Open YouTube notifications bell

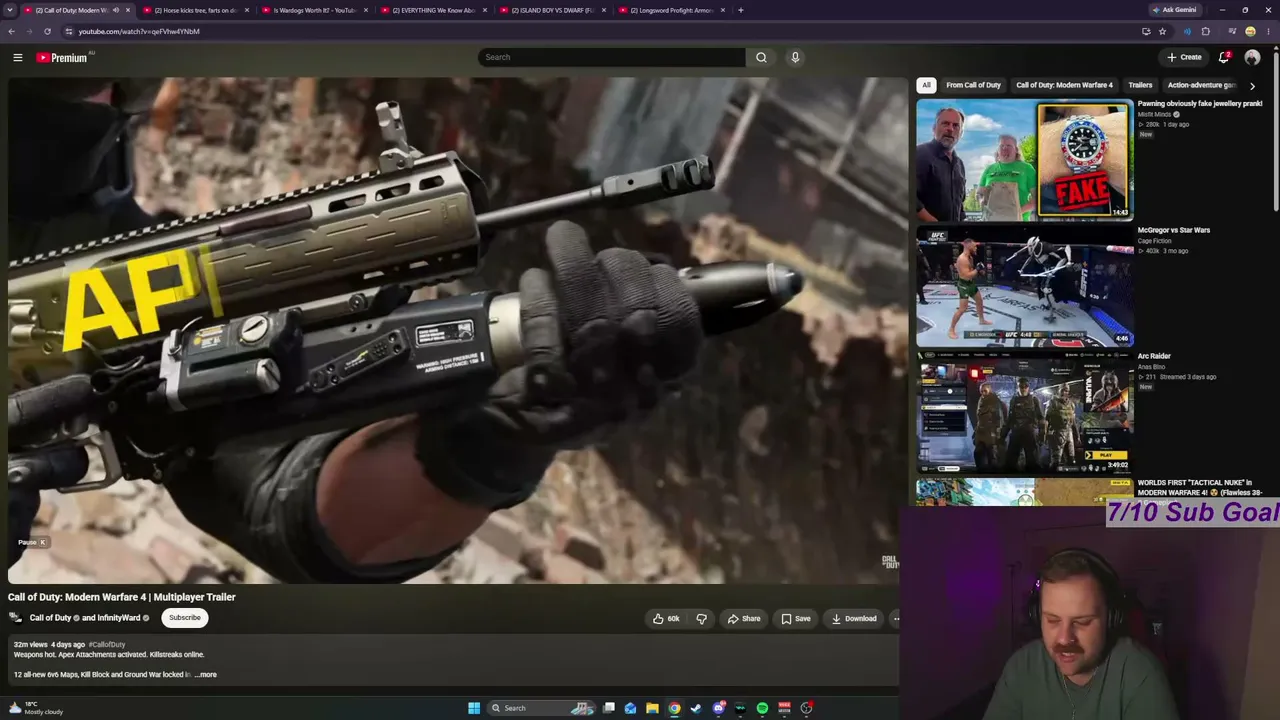[1224, 57]
